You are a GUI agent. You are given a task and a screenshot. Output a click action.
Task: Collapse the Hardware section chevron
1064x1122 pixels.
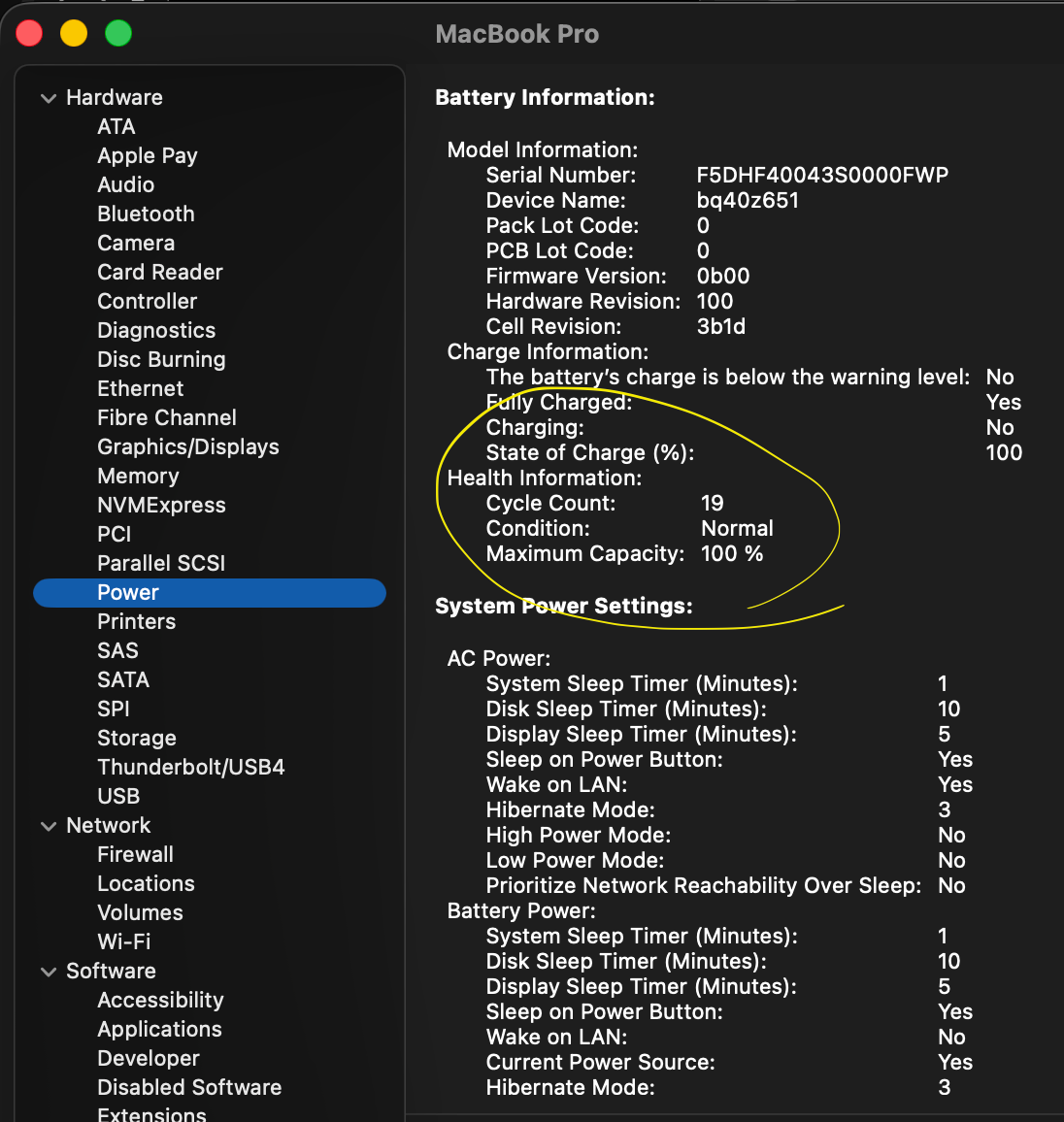pyautogui.click(x=49, y=98)
